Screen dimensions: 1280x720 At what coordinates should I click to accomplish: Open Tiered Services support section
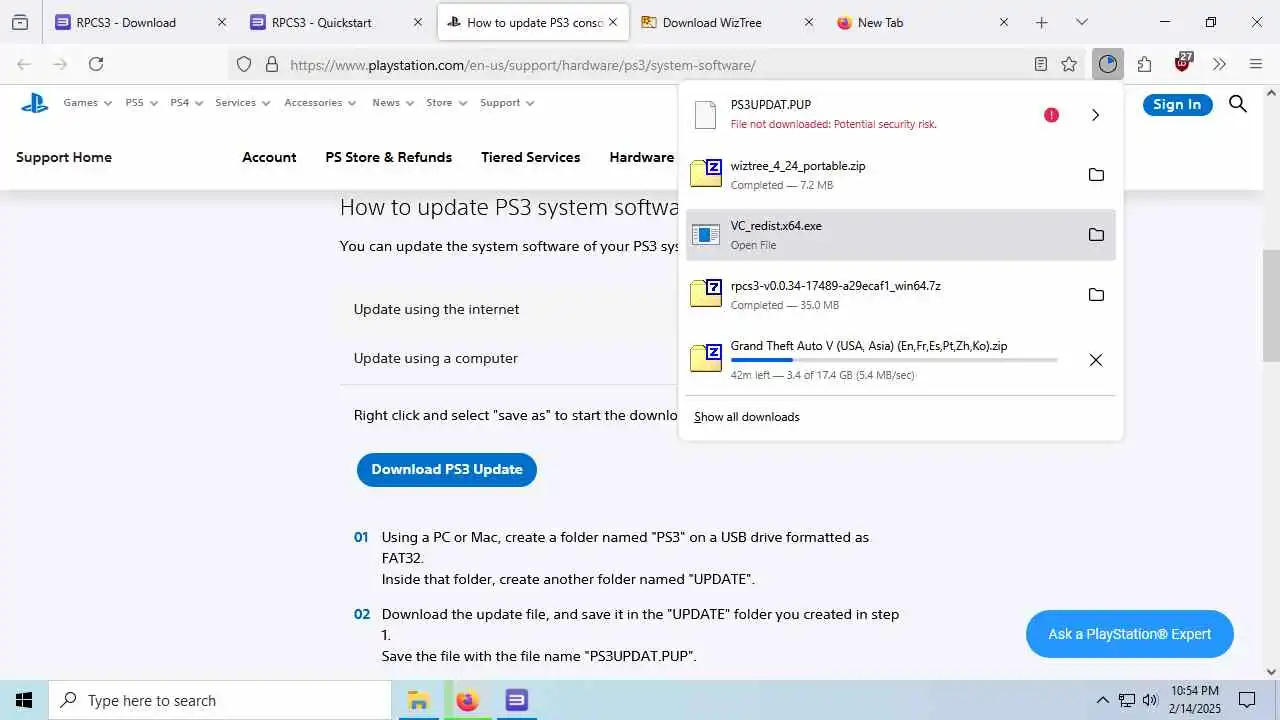(530, 157)
